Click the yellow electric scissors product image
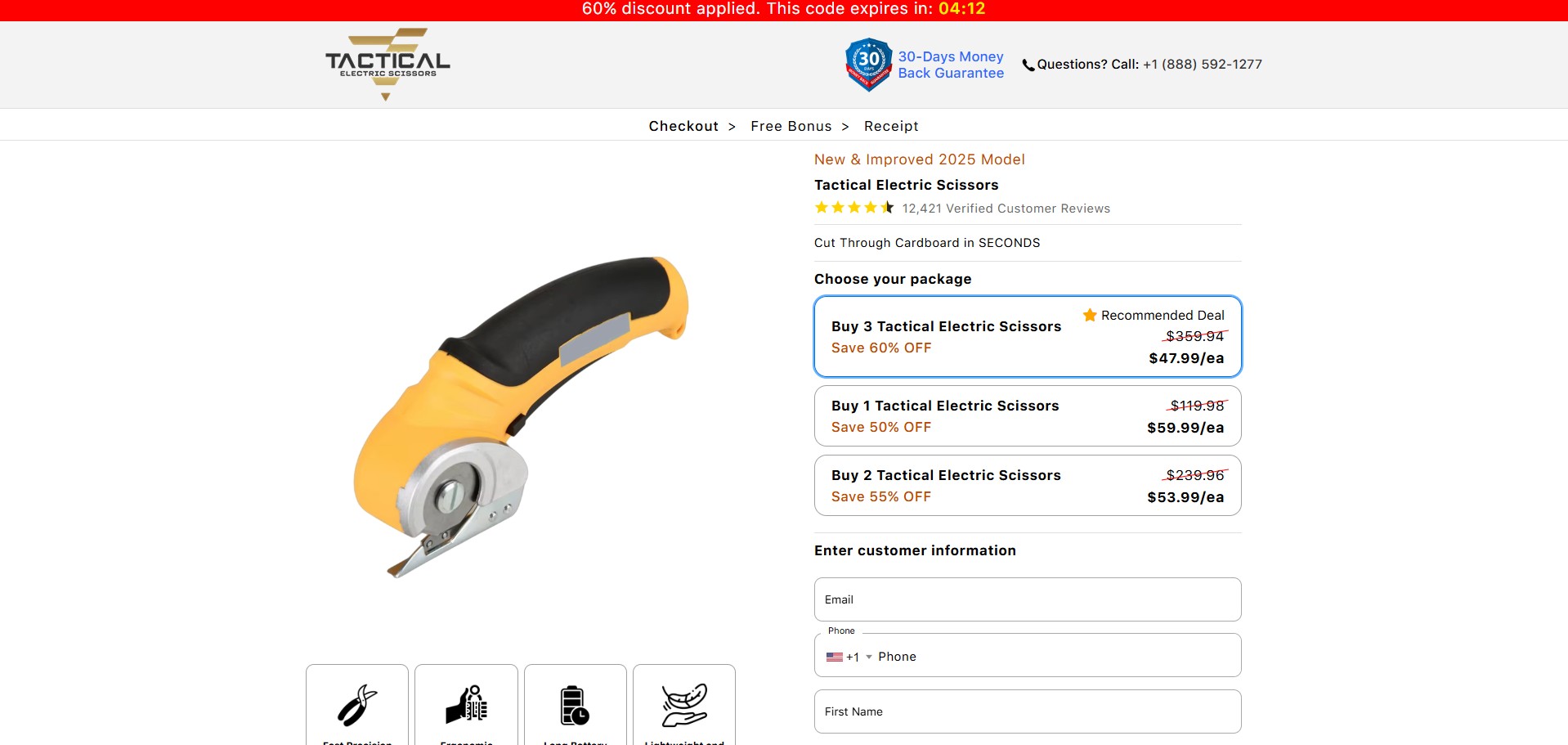 click(x=521, y=417)
